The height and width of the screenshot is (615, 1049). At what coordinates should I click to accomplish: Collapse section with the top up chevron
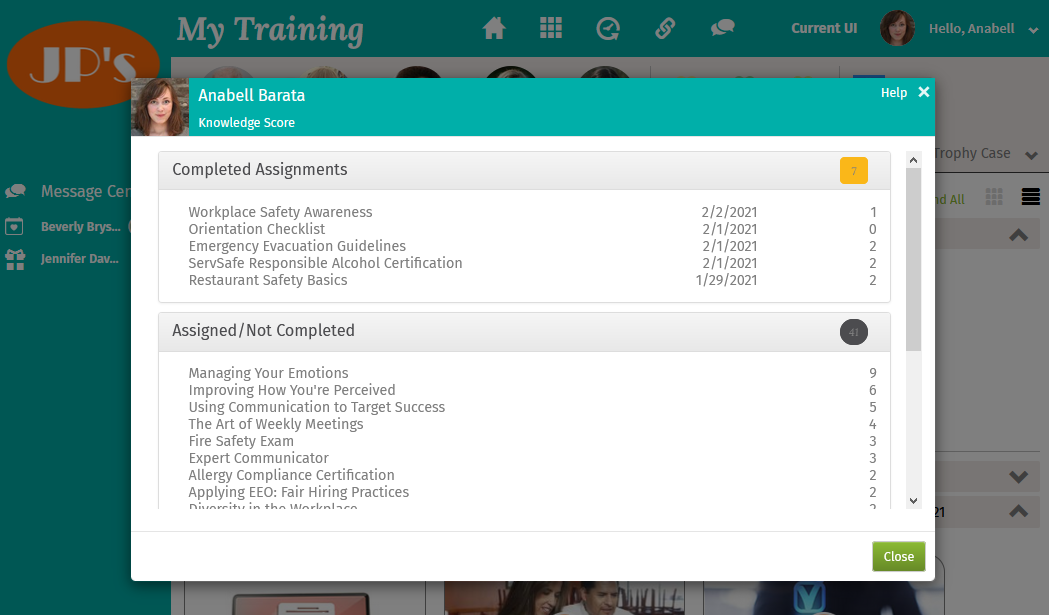(x=1018, y=235)
